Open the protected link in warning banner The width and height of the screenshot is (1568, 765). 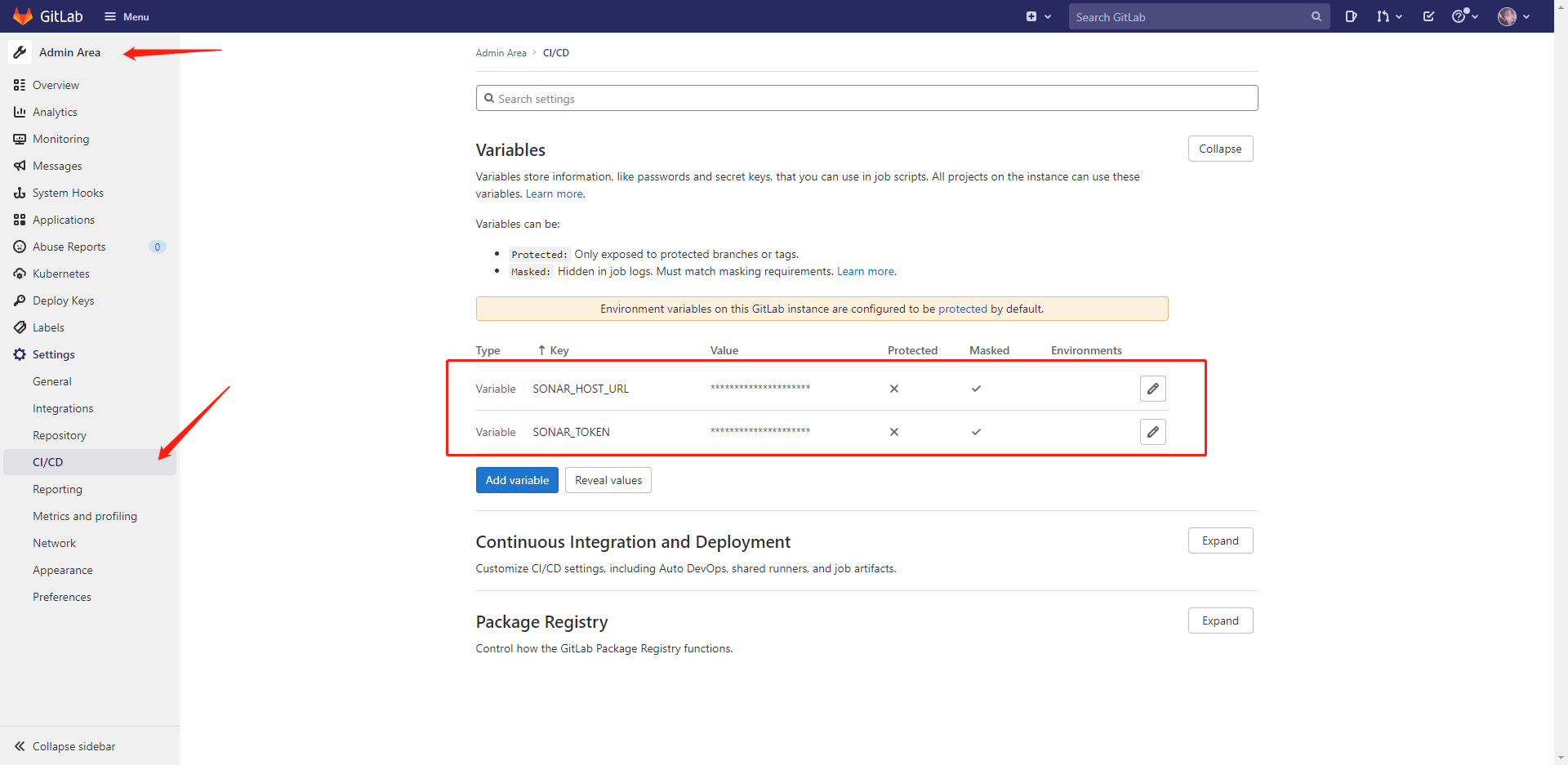point(962,309)
